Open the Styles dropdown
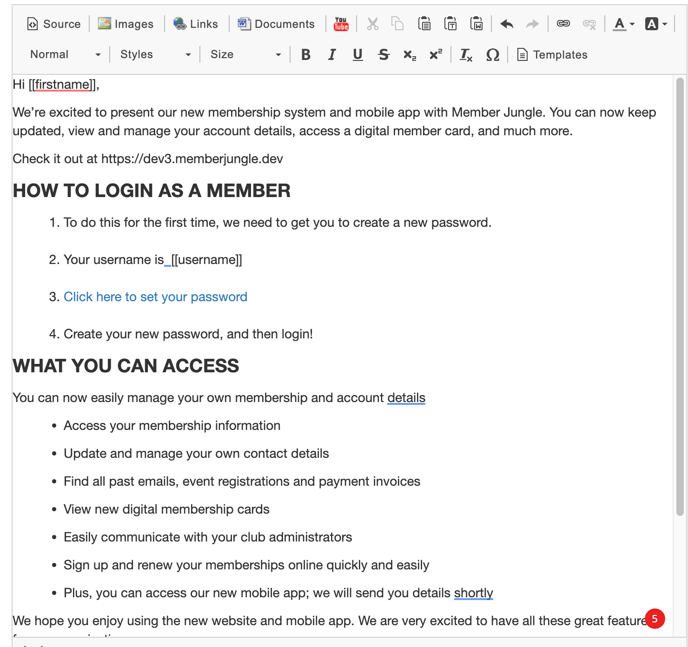The width and height of the screenshot is (688, 647). [x=155, y=54]
